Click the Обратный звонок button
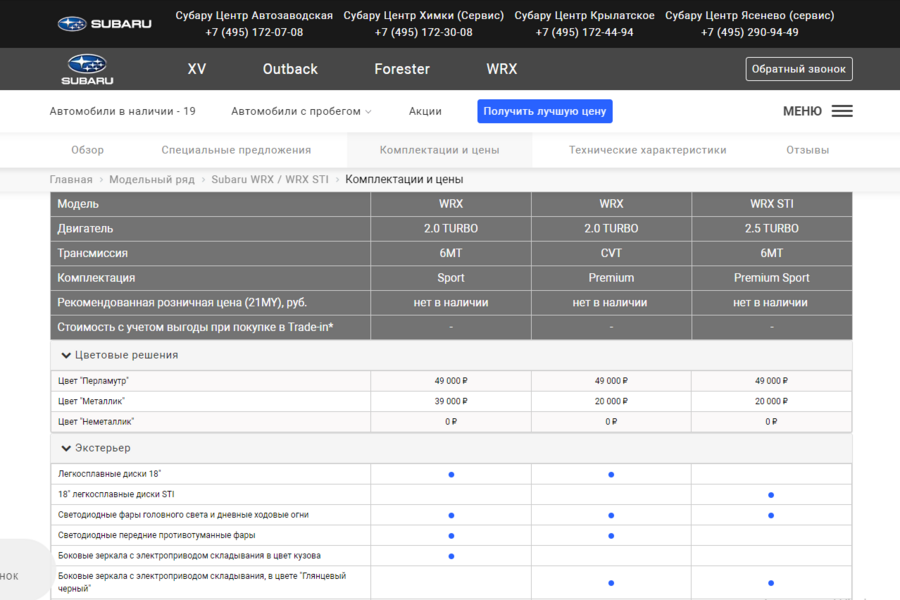 [x=799, y=69]
